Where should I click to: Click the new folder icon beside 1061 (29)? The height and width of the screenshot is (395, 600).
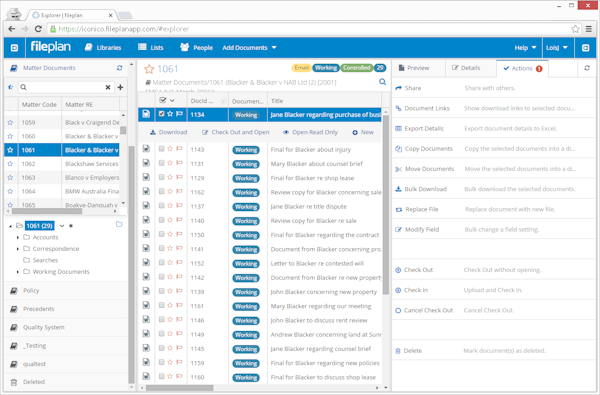click(x=119, y=224)
